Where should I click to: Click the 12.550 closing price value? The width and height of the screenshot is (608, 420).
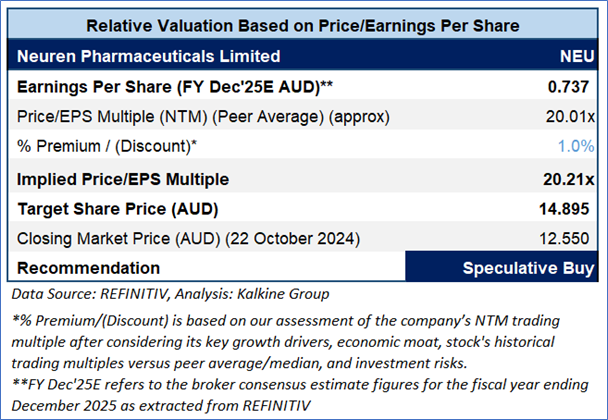click(566, 240)
